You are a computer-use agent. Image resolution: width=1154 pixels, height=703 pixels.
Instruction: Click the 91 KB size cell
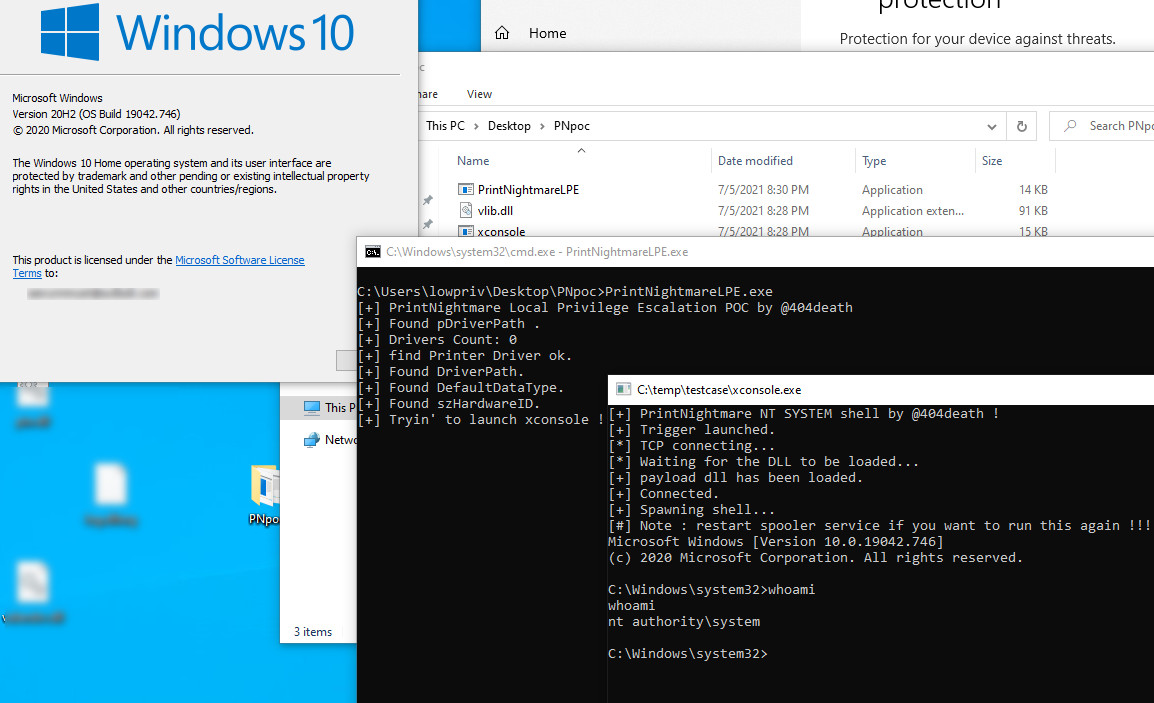click(1033, 211)
